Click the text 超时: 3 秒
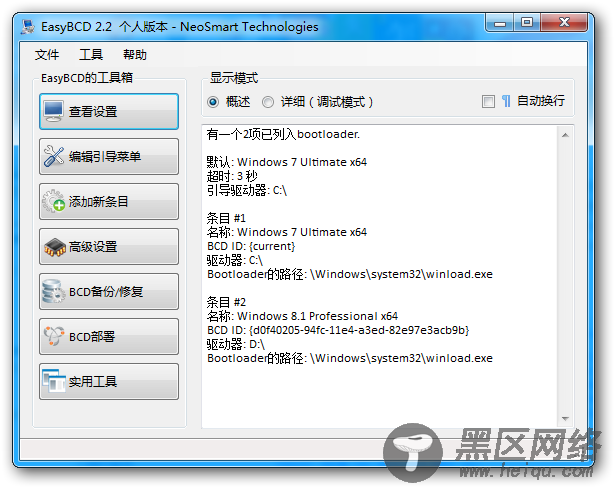The image size is (615, 488). pyautogui.click(x=232, y=176)
